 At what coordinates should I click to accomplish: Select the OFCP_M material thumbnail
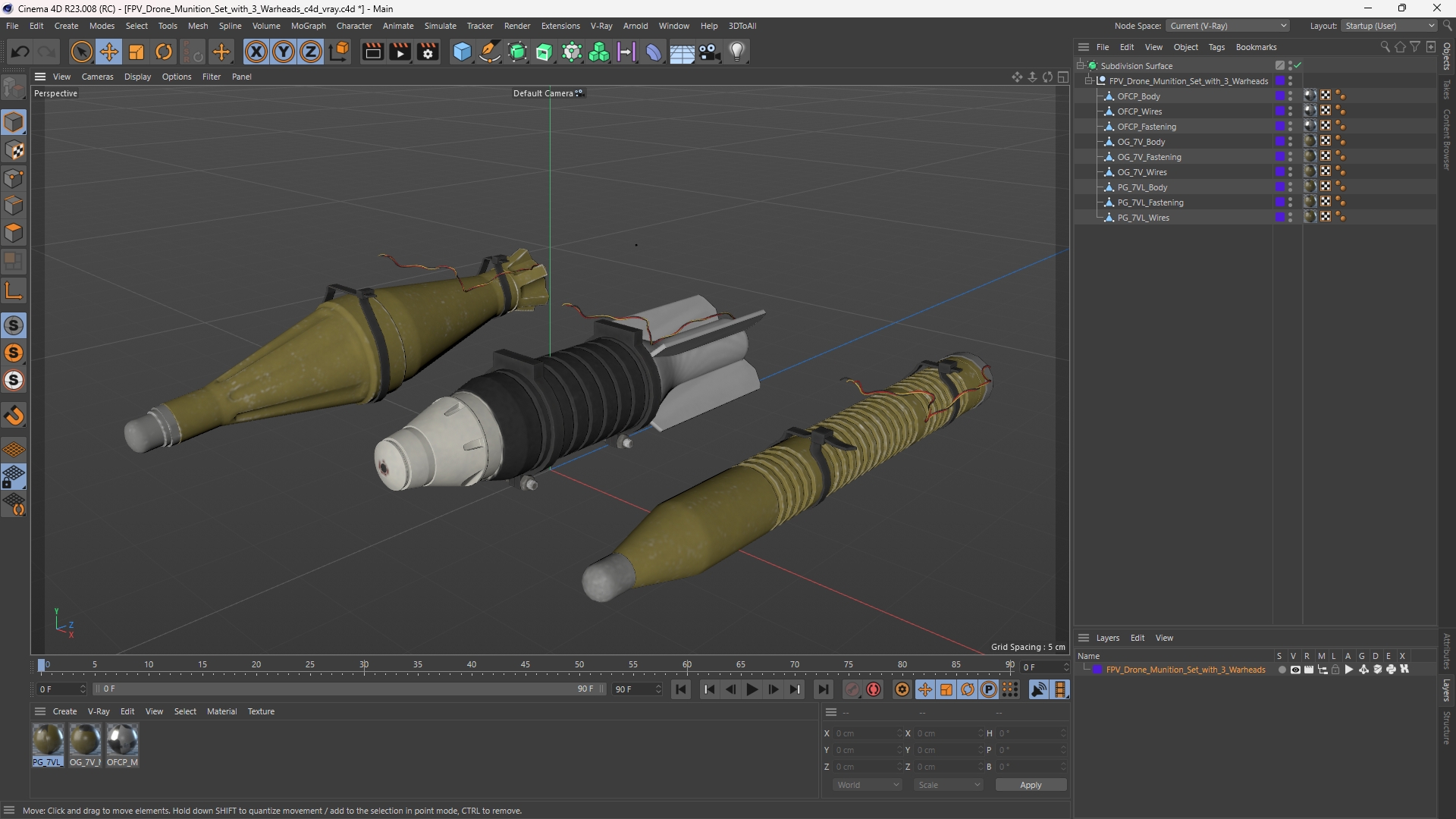122,740
